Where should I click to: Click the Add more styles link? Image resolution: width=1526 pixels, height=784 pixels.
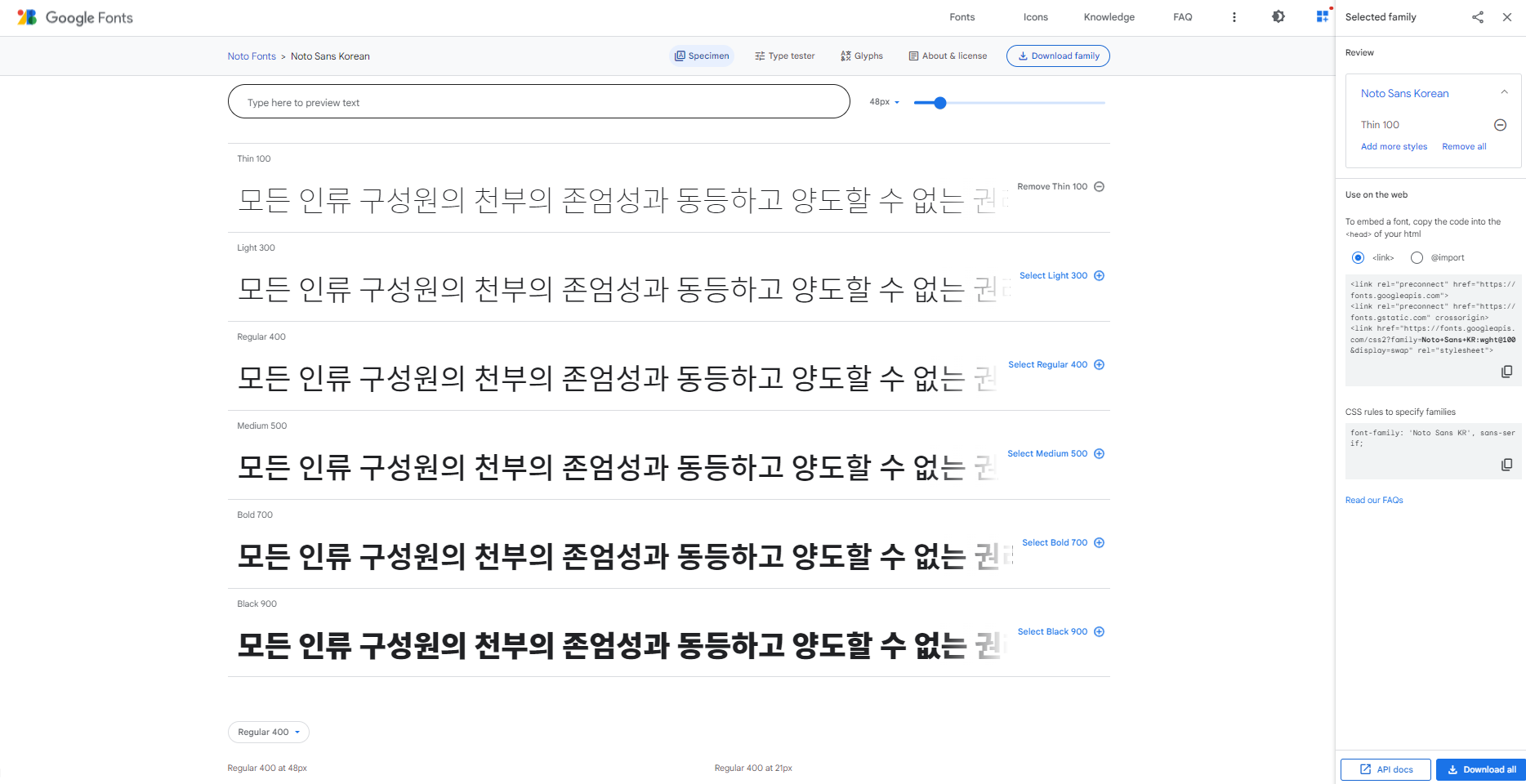[1394, 146]
